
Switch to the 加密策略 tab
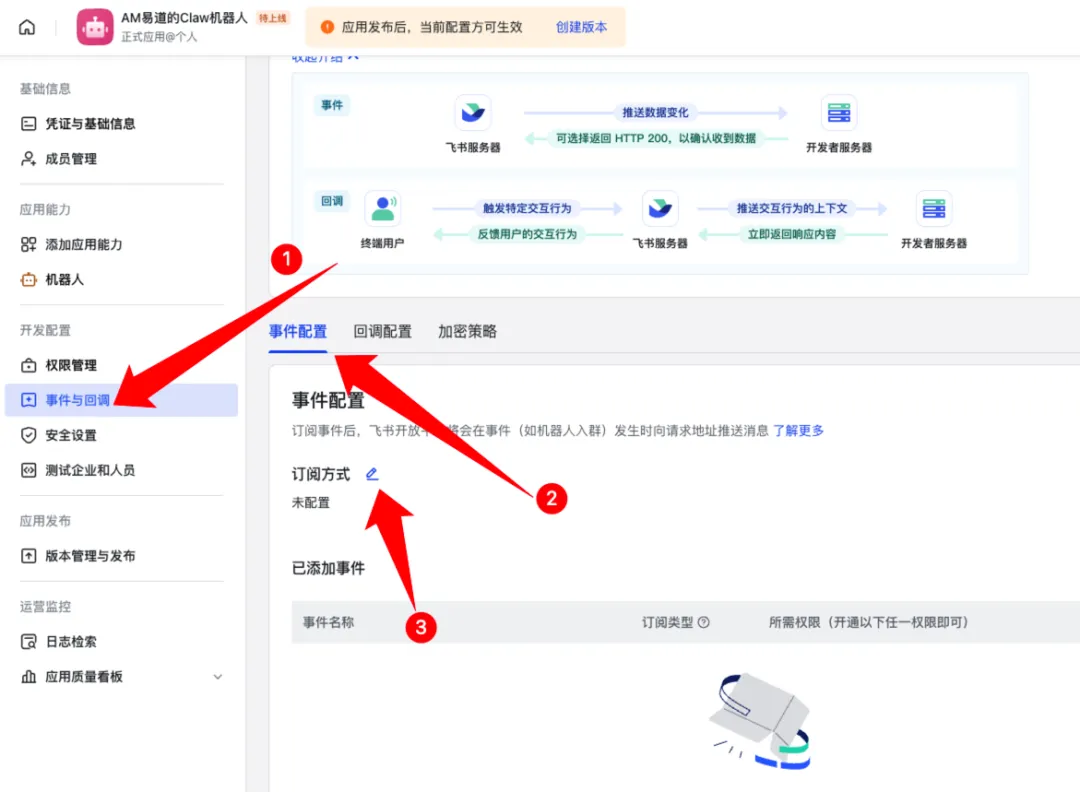(467, 332)
